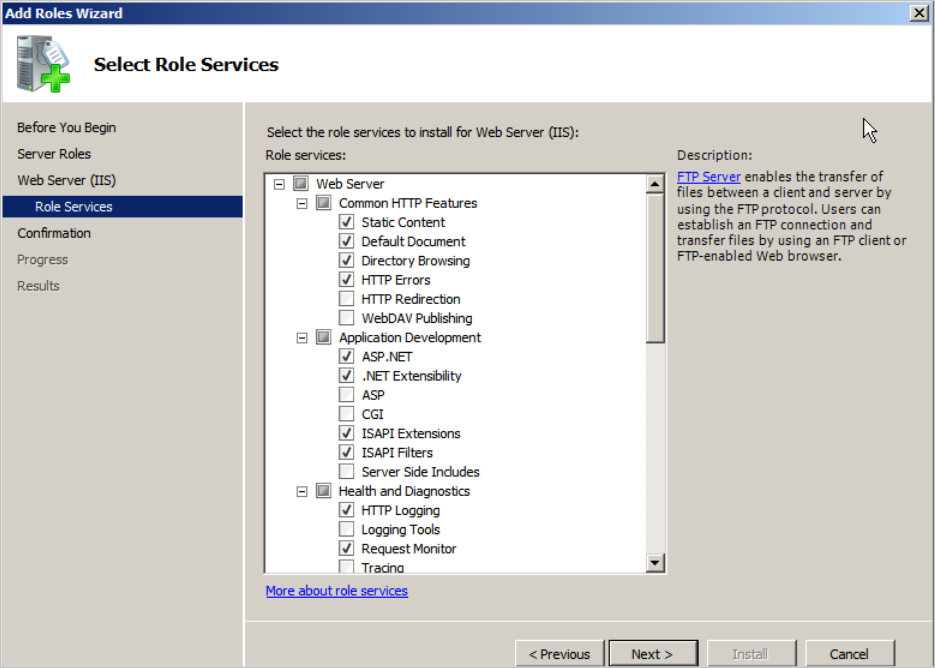Click the role services scrollbar down arrow
This screenshot has height=668, width=935.
pyautogui.click(x=655, y=562)
